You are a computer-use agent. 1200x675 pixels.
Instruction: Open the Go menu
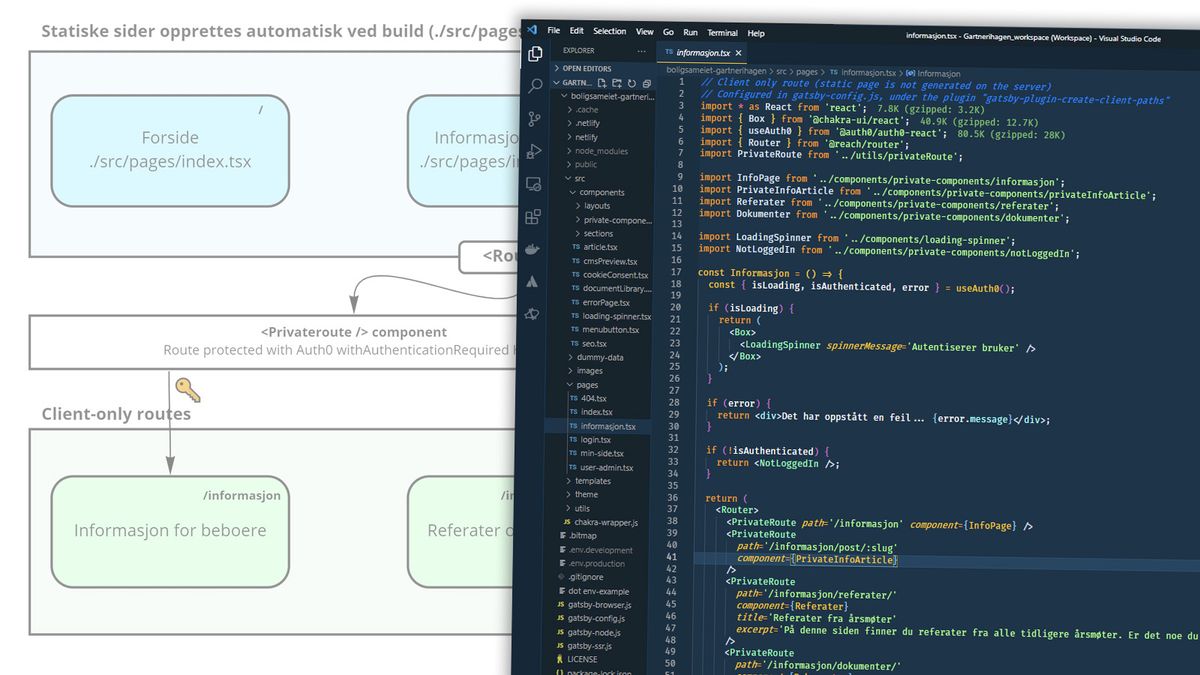[668, 33]
